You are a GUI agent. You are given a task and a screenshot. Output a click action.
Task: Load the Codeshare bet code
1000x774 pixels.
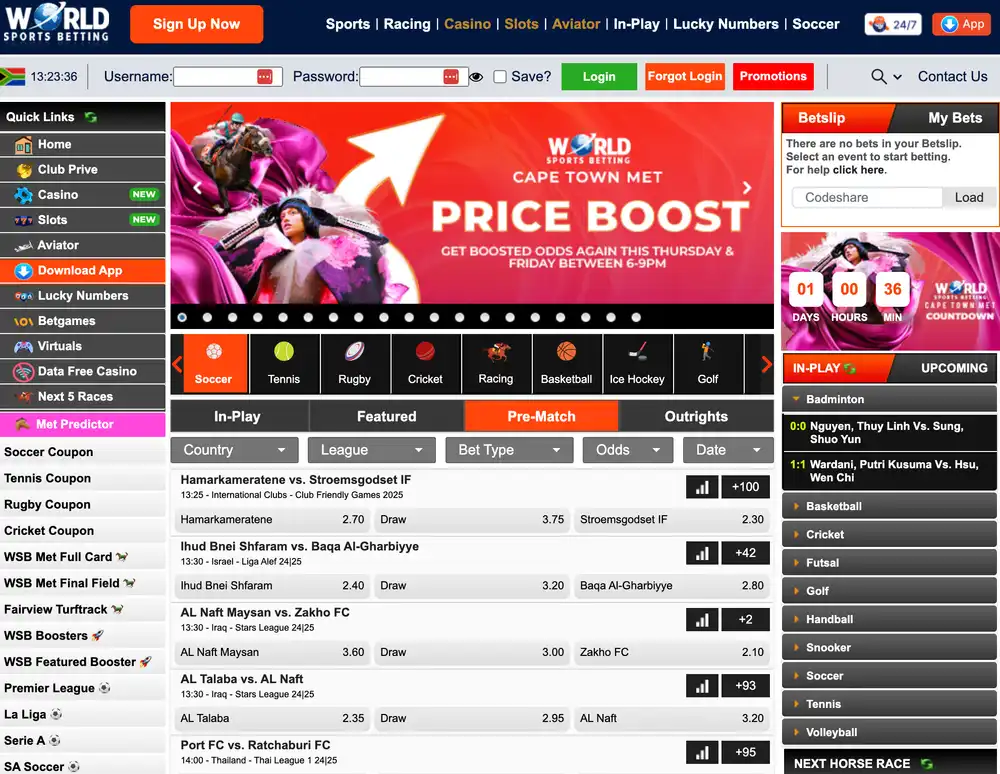(968, 198)
